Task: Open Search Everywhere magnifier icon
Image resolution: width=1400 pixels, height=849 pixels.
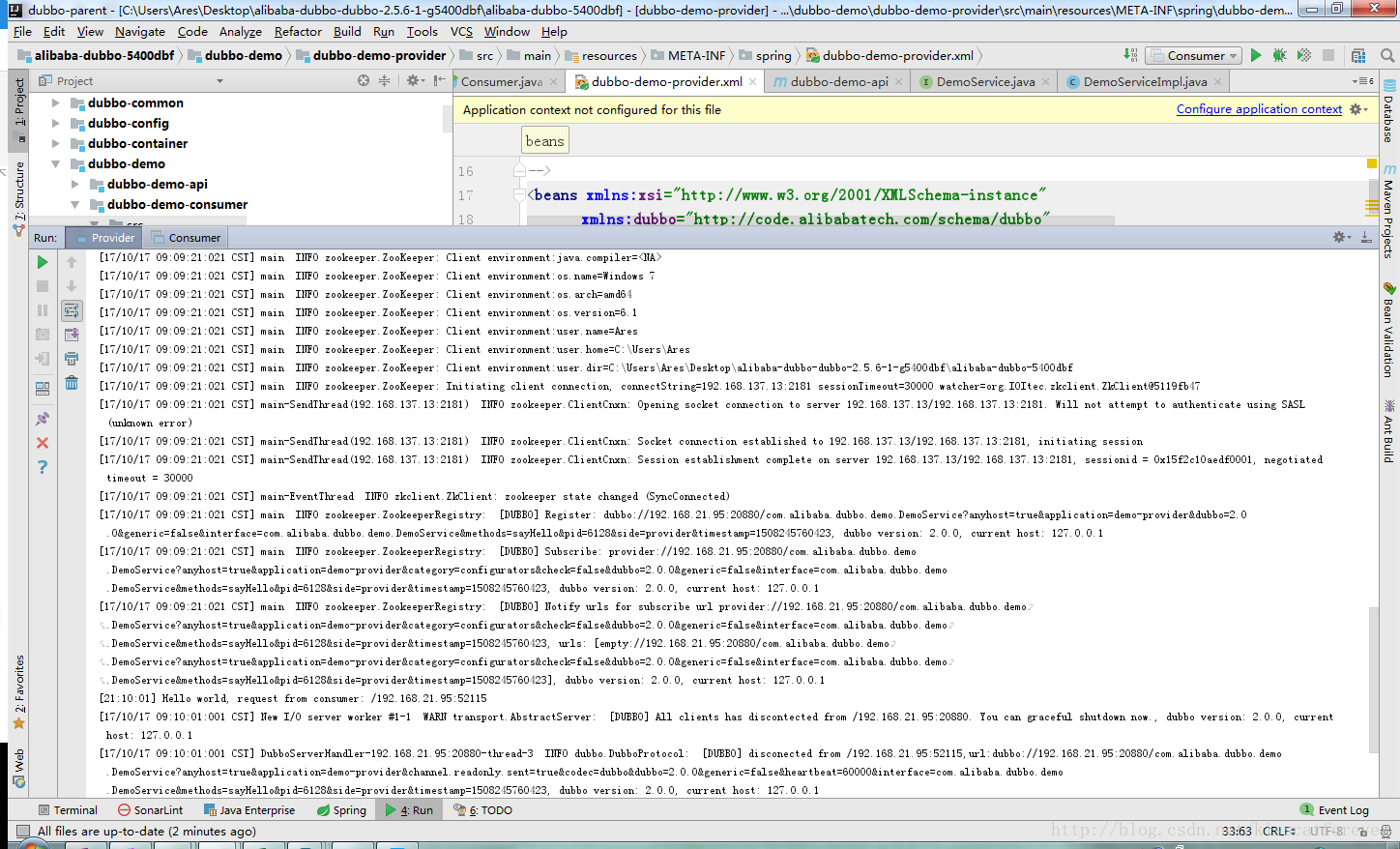Action: coord(1386,55)
